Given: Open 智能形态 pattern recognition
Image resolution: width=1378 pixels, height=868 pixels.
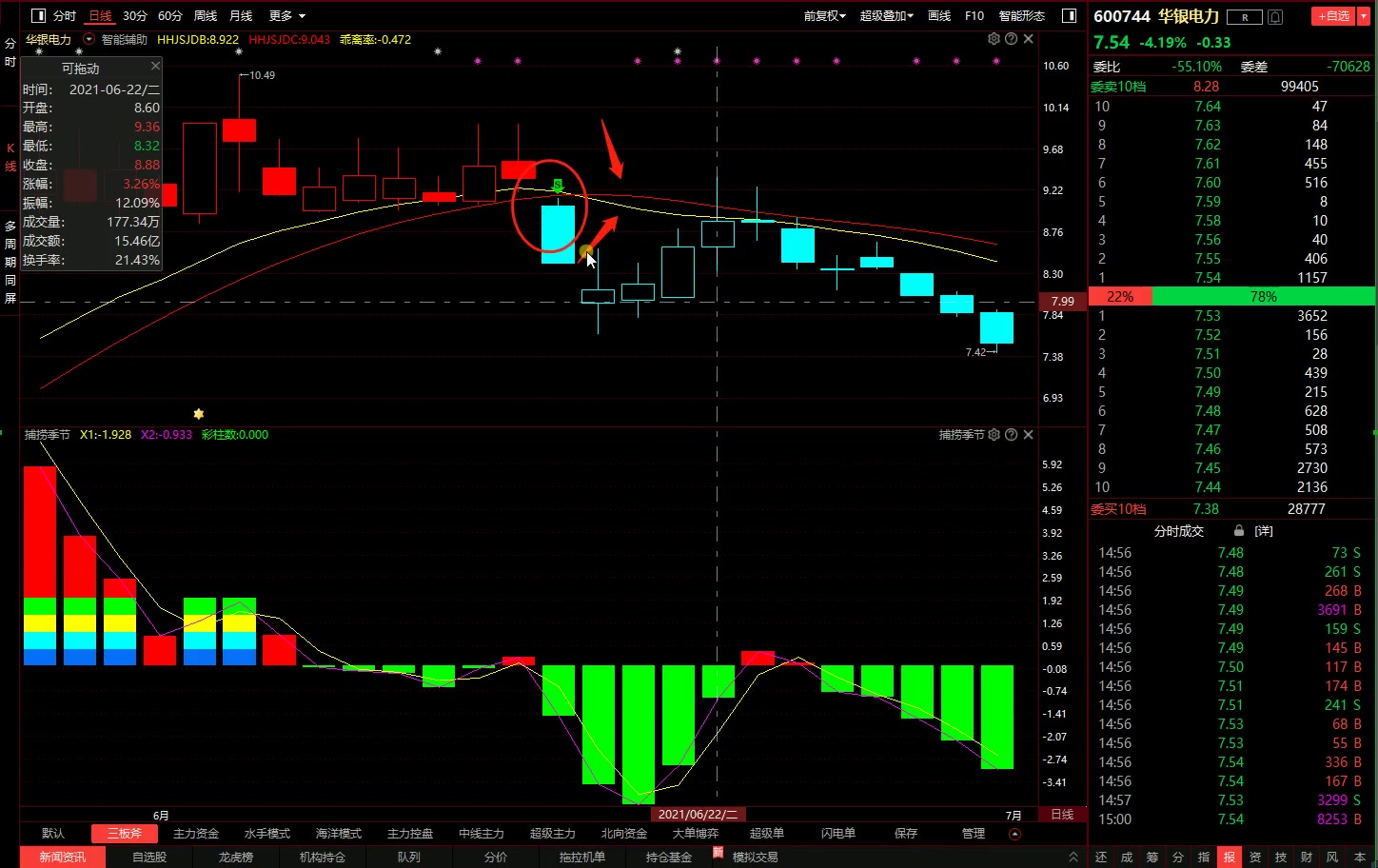Looking at the screenshot, I should [x=1021, y=16].
